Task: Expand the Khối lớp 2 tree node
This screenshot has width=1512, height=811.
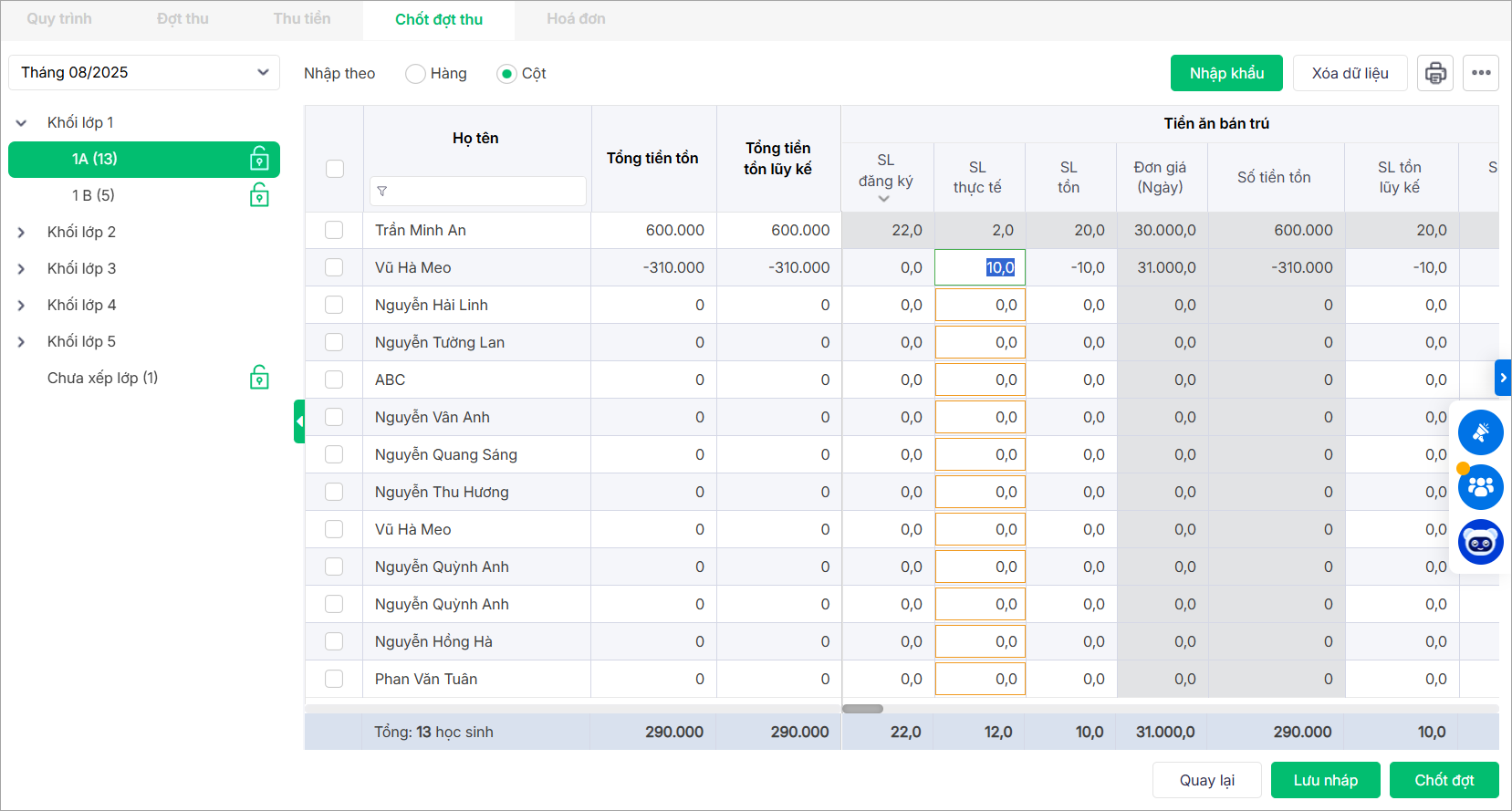Action: 21,233
